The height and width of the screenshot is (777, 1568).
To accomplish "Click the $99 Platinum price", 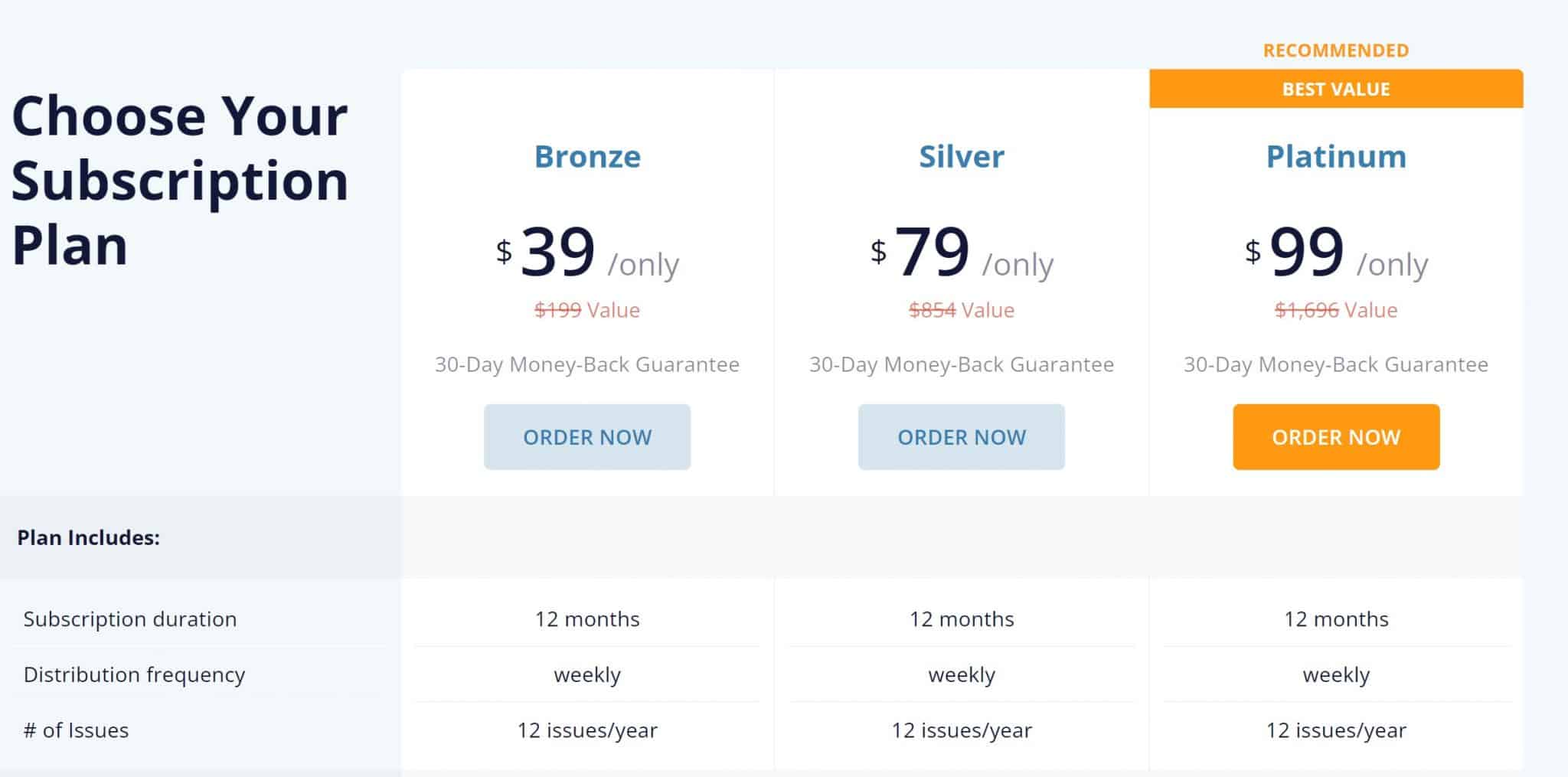I will click(1306, 252).
